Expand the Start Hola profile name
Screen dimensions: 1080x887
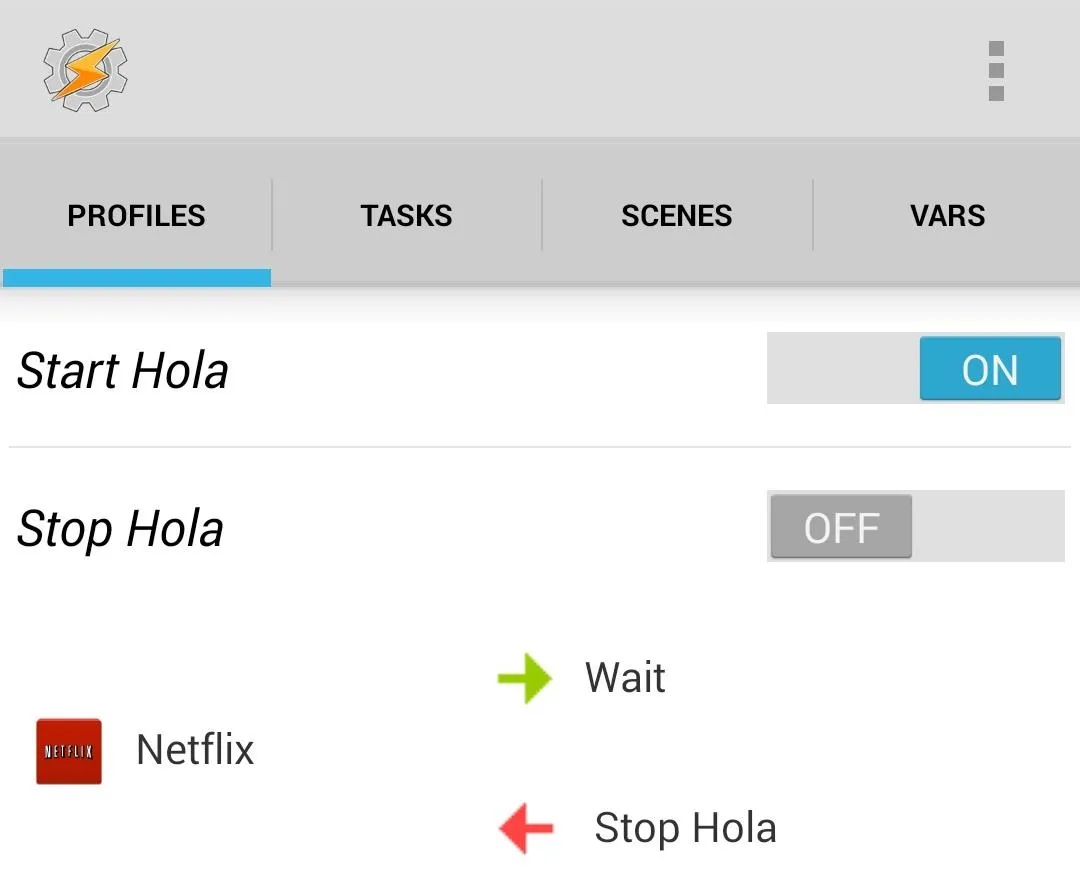[123, 371]
